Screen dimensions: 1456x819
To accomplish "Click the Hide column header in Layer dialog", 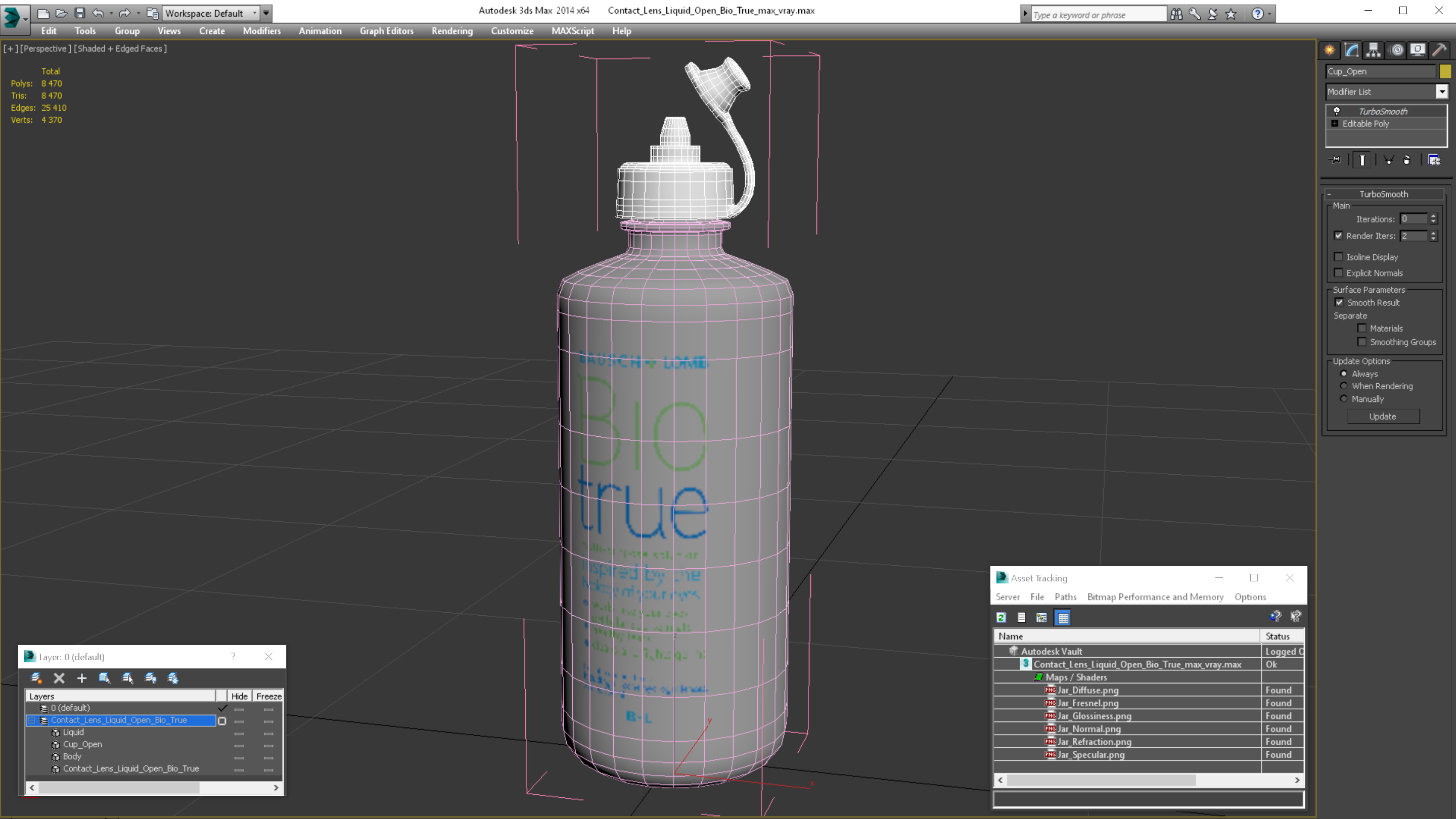I will [239, 696].
